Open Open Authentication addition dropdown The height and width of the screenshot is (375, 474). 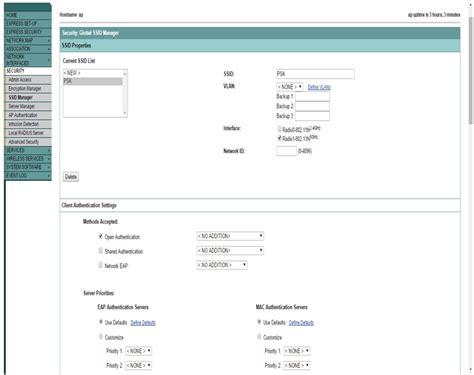230,236
